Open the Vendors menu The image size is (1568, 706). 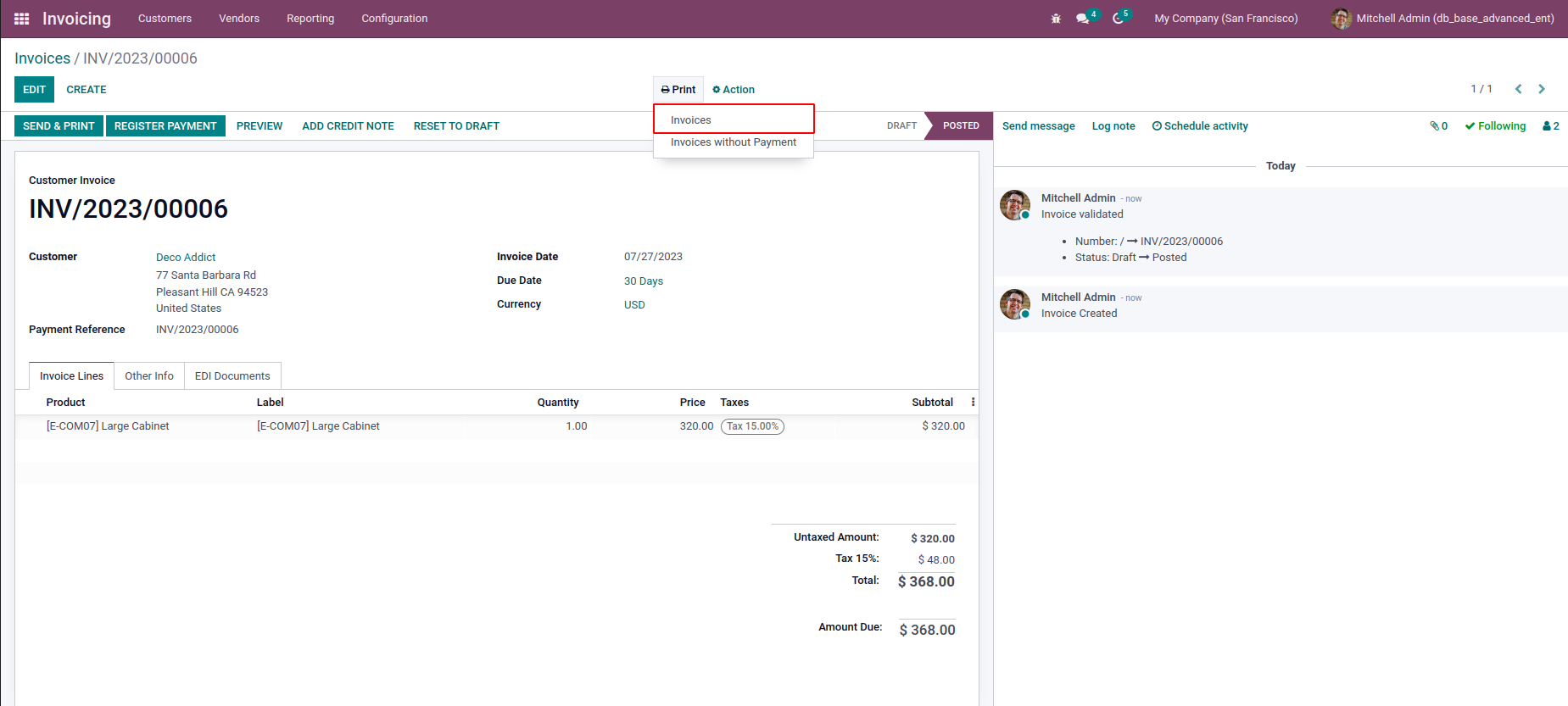tap(239, 19)
